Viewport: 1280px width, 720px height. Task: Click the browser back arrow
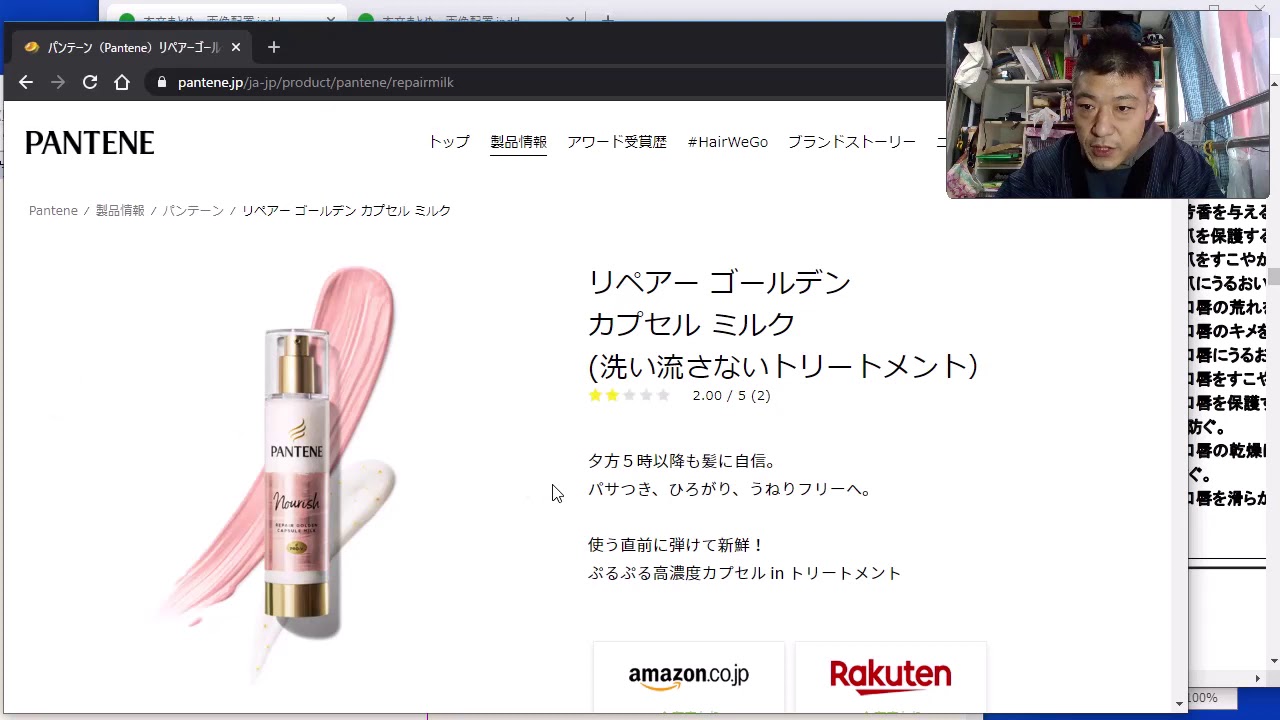click(26, 82)
